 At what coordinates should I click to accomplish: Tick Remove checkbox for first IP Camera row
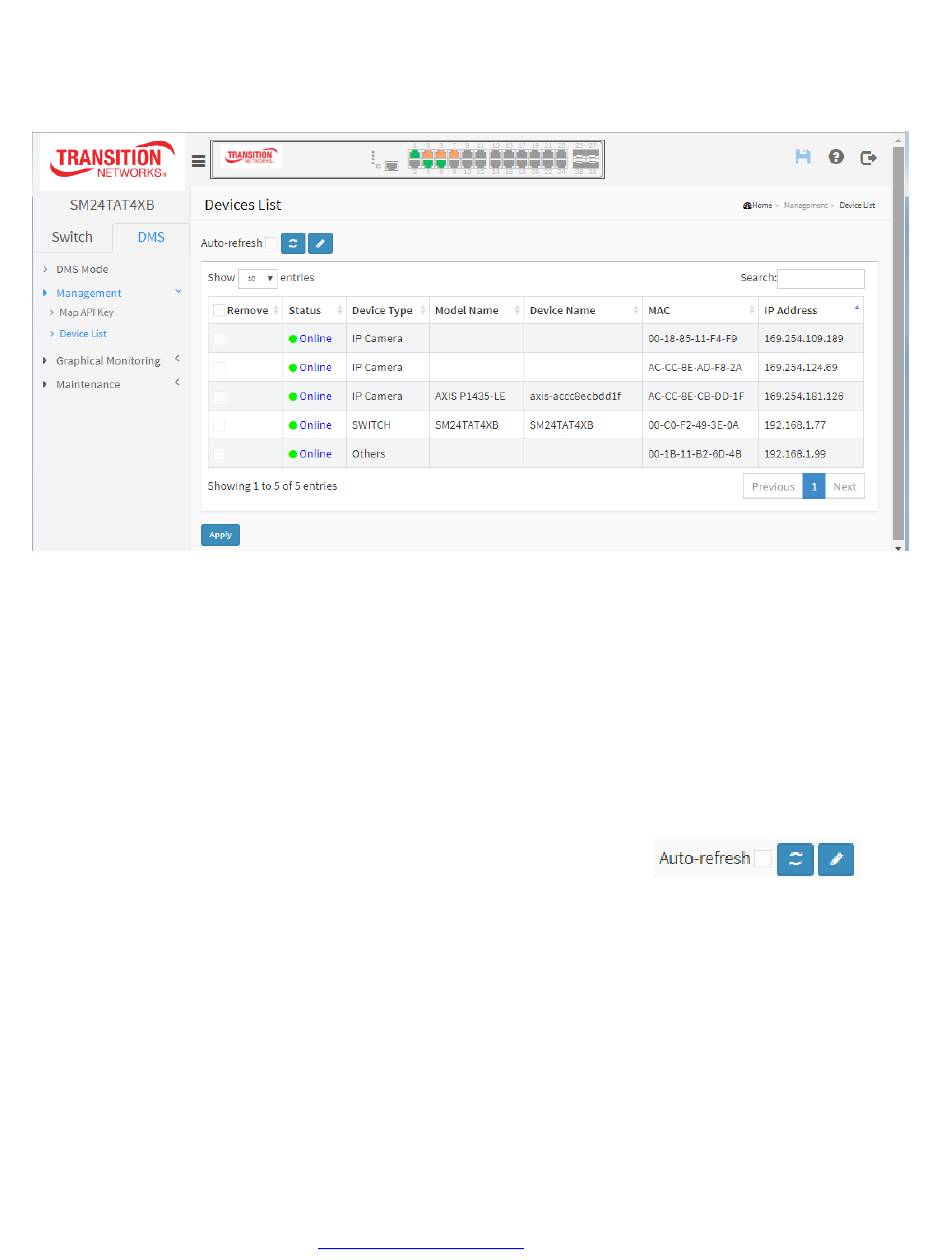[x=219, y=339]
